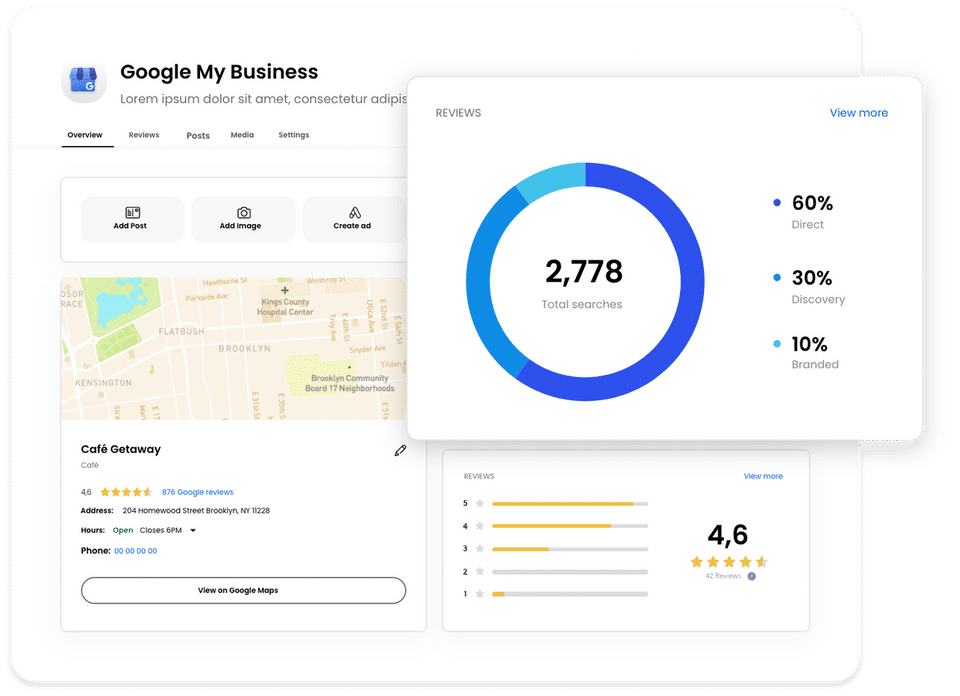
Task: Click the hospital cross marker on the map
Action: [x=285, y=290]
